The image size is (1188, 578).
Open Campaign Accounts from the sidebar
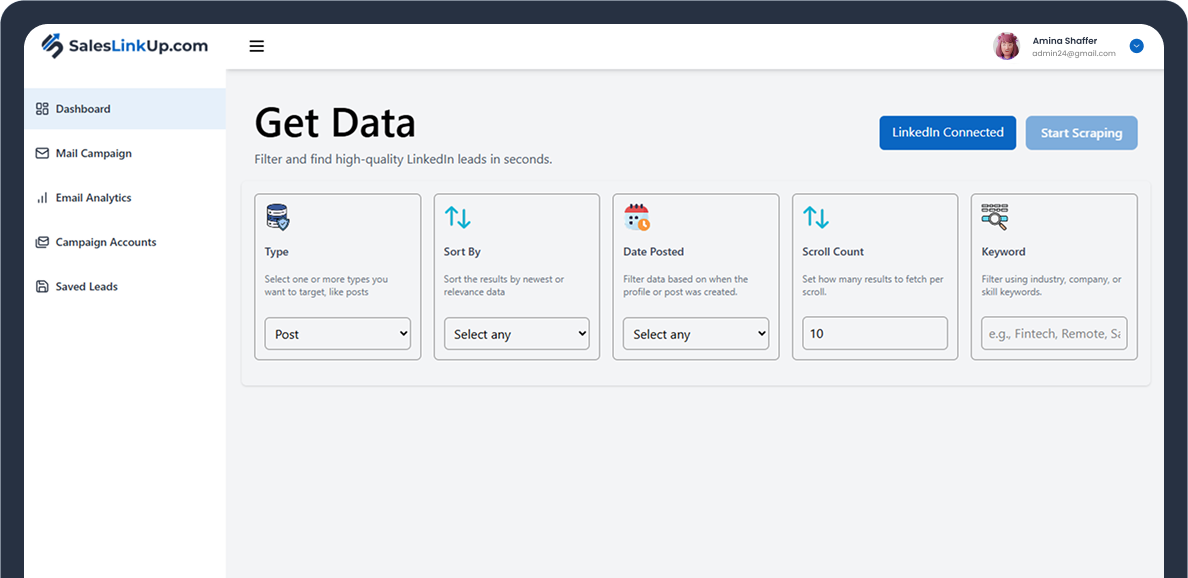click(105, 242)
